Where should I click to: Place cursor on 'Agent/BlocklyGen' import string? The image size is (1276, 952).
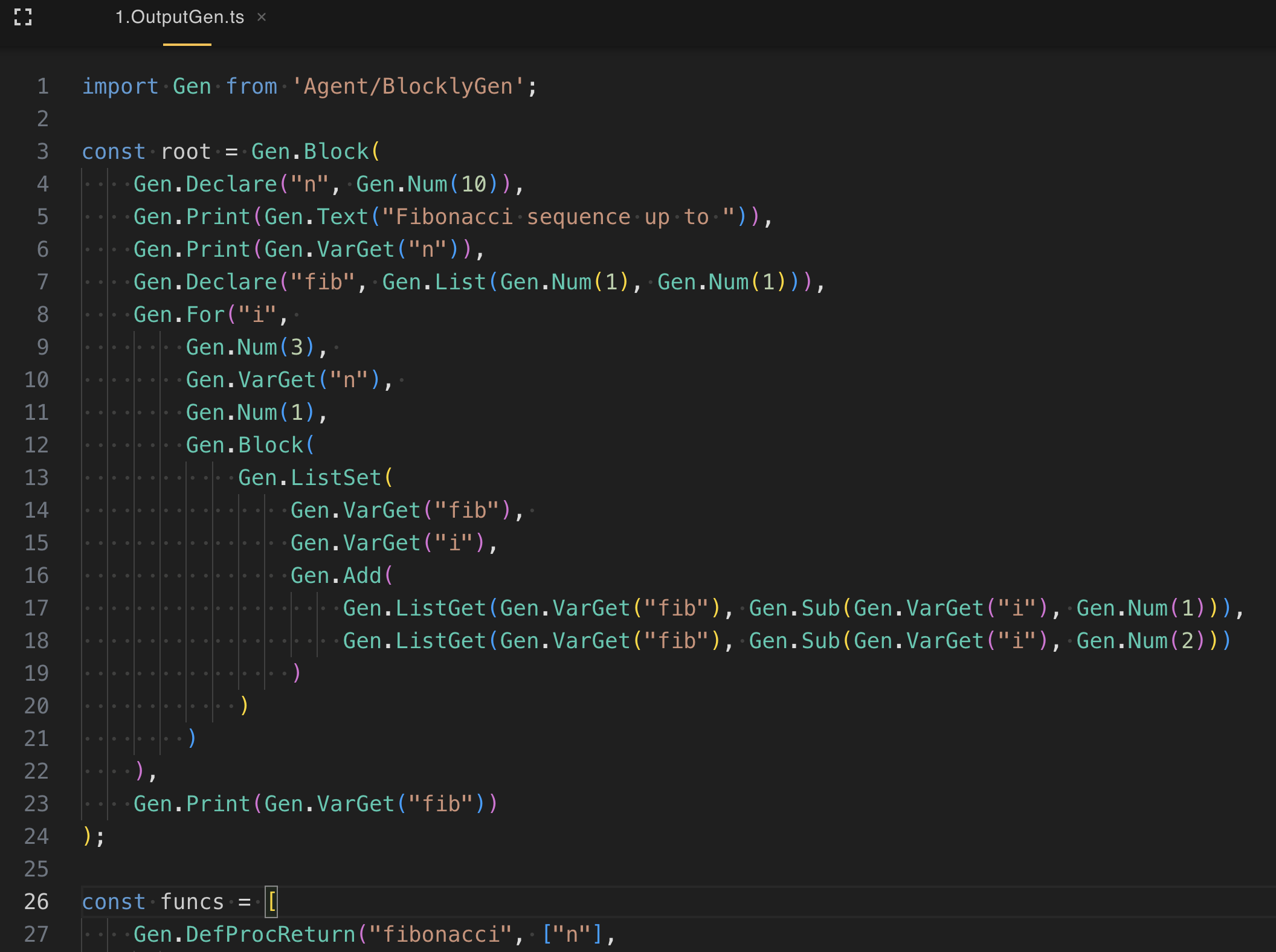(x=408, y=86)
